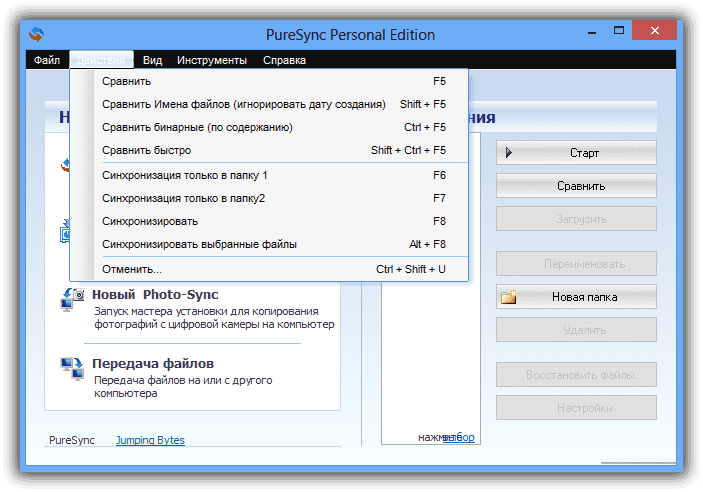703x492 pixels.
Task: Choose Сравнить быстро menu entry
Action: [149, 150]
